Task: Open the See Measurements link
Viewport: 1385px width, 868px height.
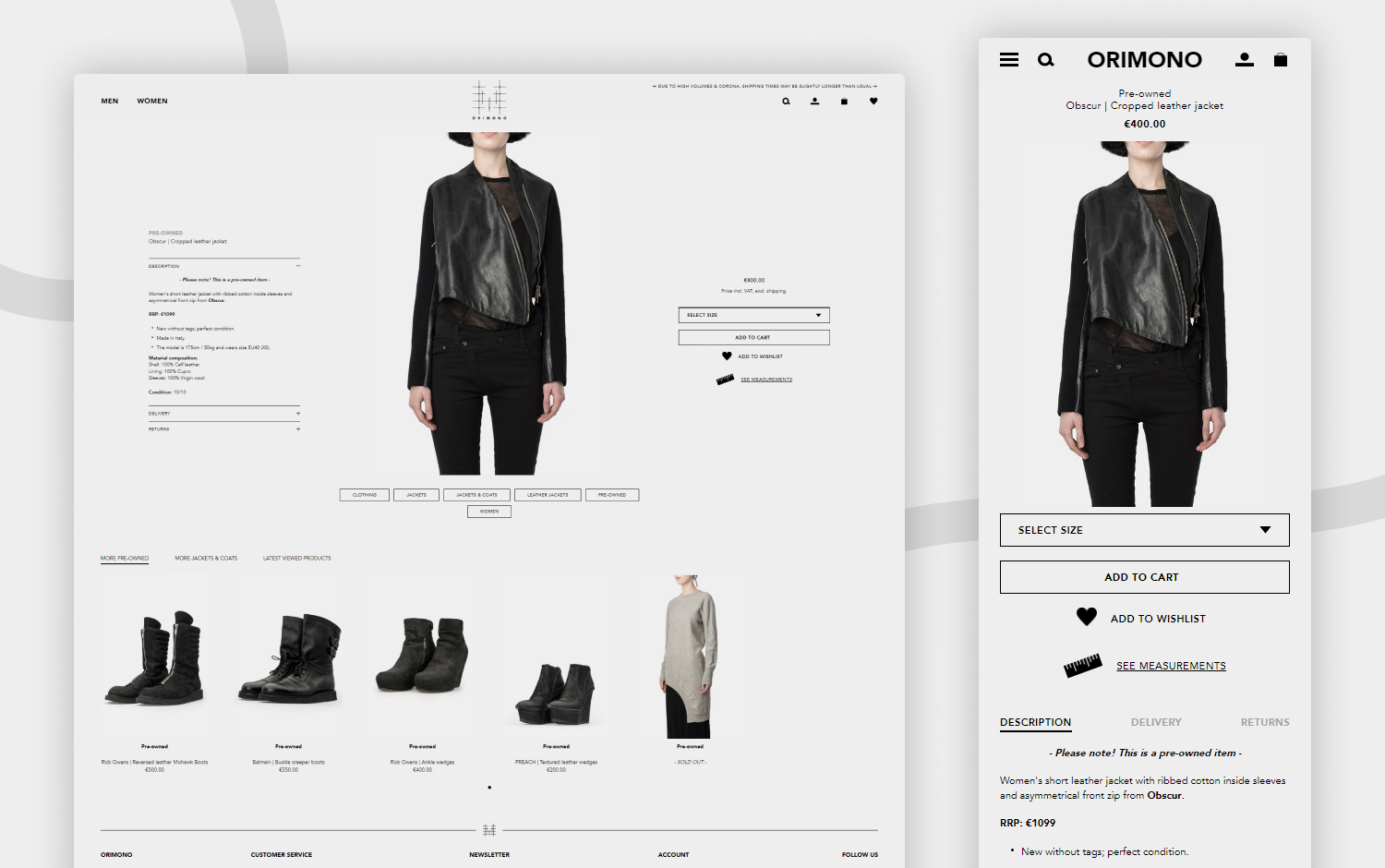Action: coord(765,379)
